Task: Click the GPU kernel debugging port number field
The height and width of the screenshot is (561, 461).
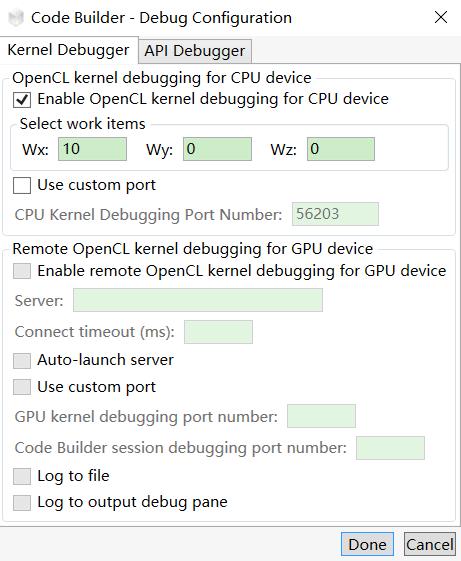Action: coord(321,416)
